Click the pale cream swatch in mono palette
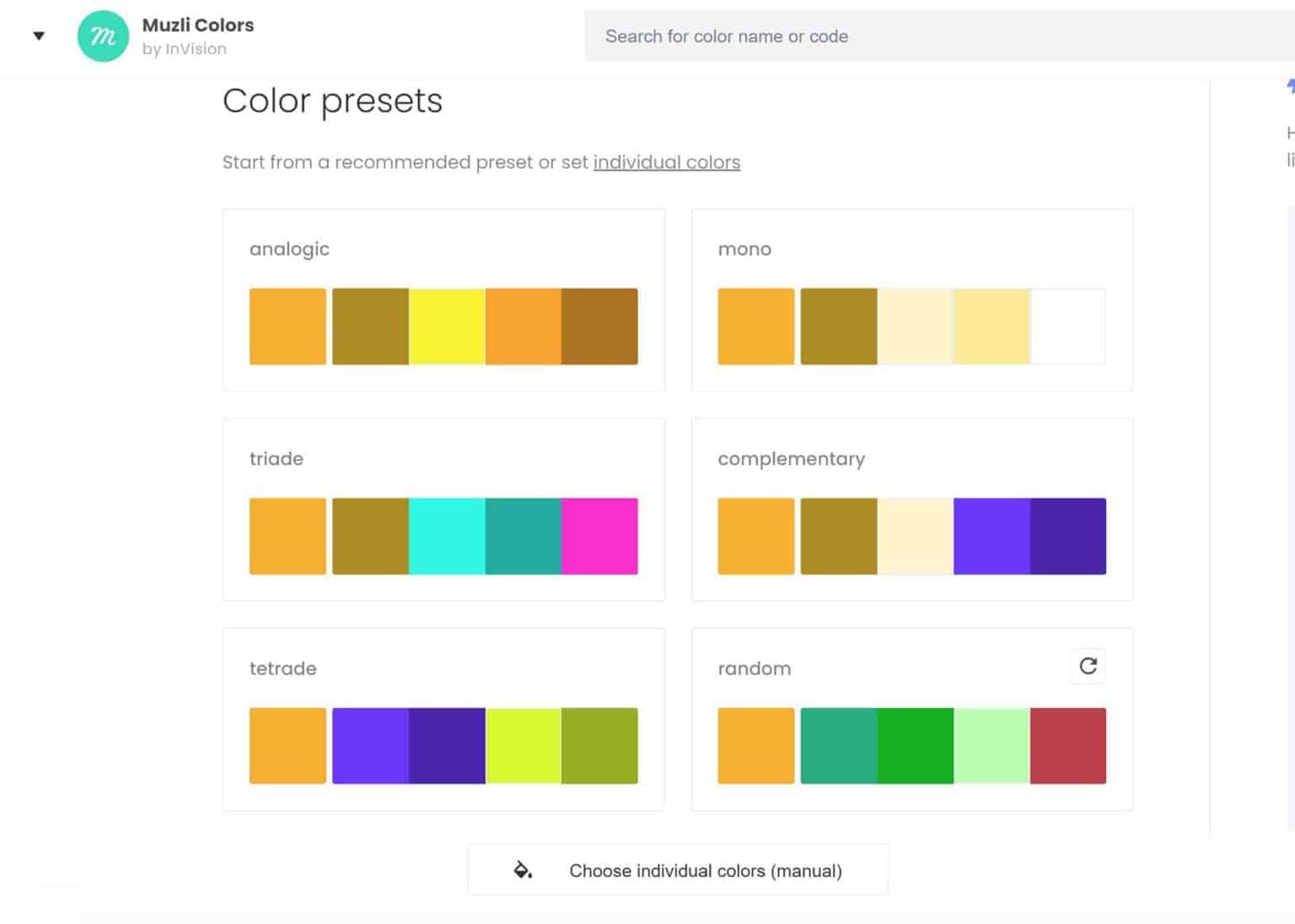Image resolution: width=1295 pixels, height=924 pixels. 916,326
